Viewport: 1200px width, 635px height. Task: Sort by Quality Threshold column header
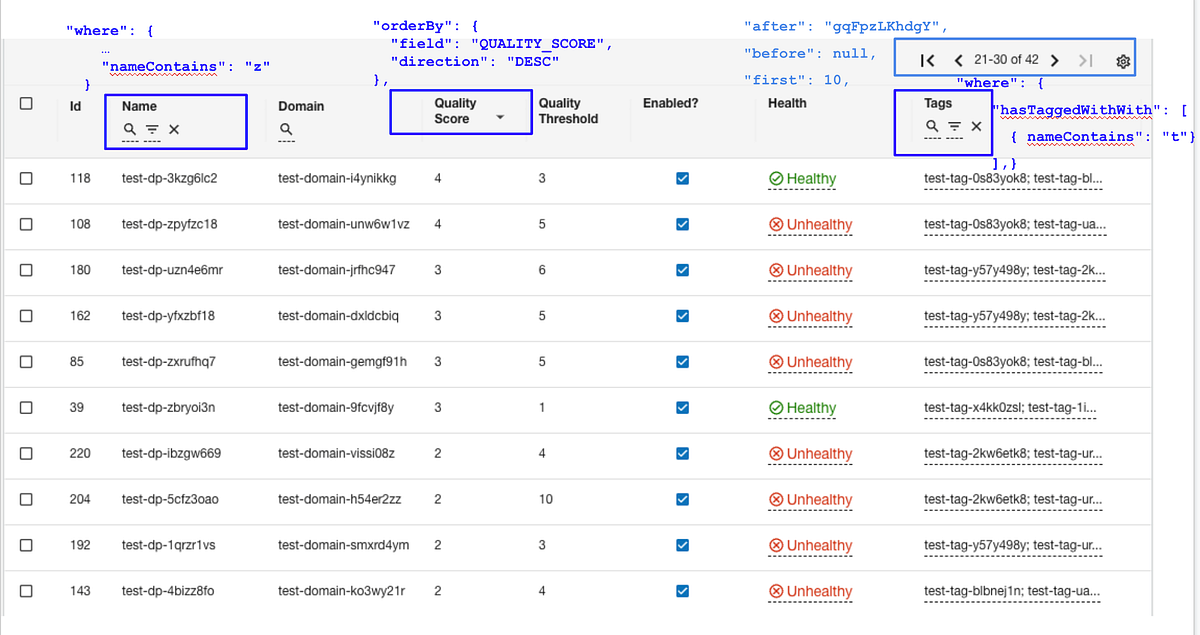pos(568,111)
